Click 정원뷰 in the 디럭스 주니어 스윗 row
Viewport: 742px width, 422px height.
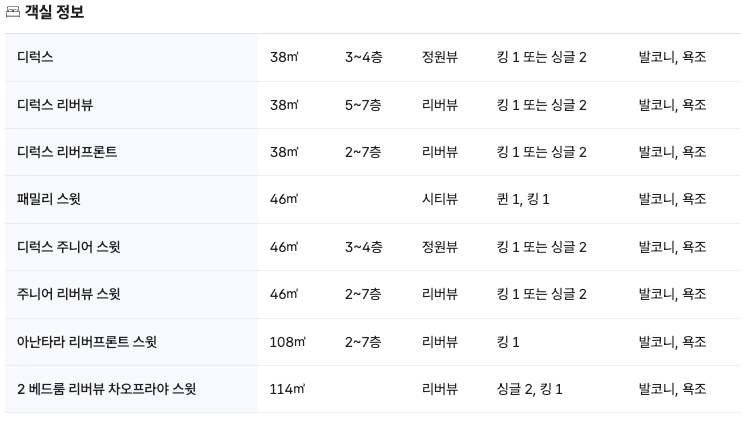(440, 247)
